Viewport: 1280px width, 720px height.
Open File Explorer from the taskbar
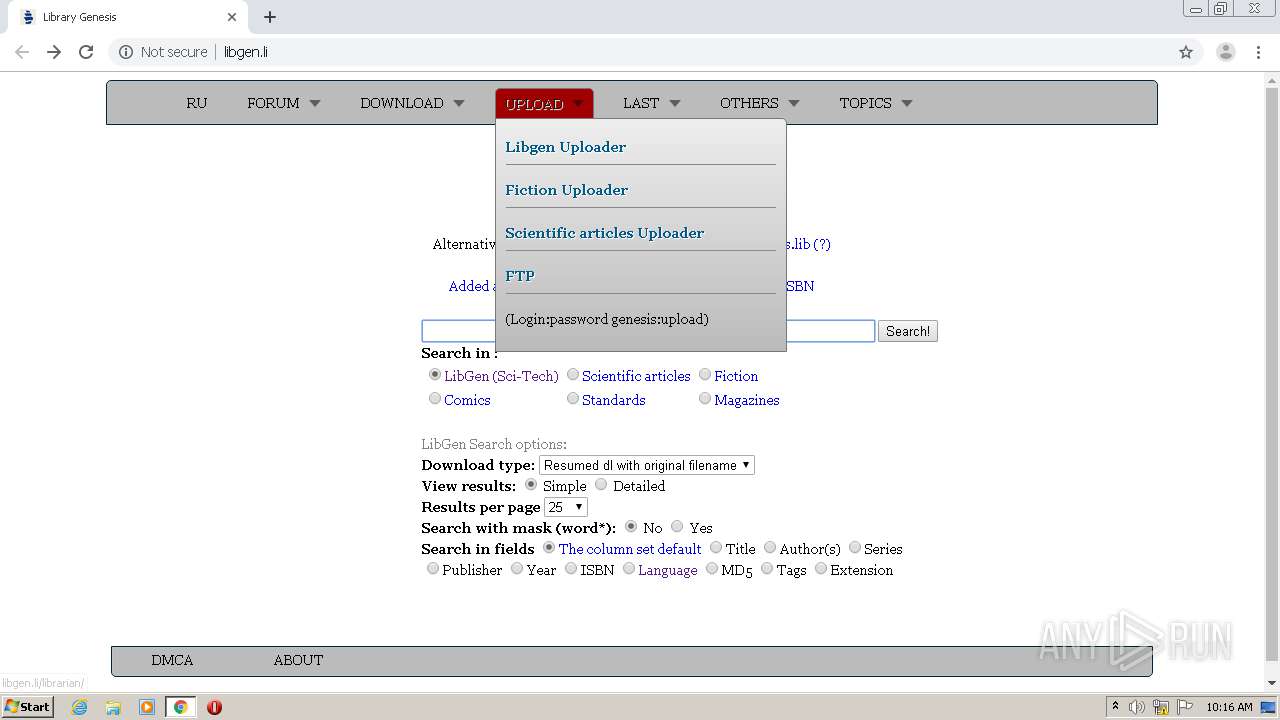[113, 707]
